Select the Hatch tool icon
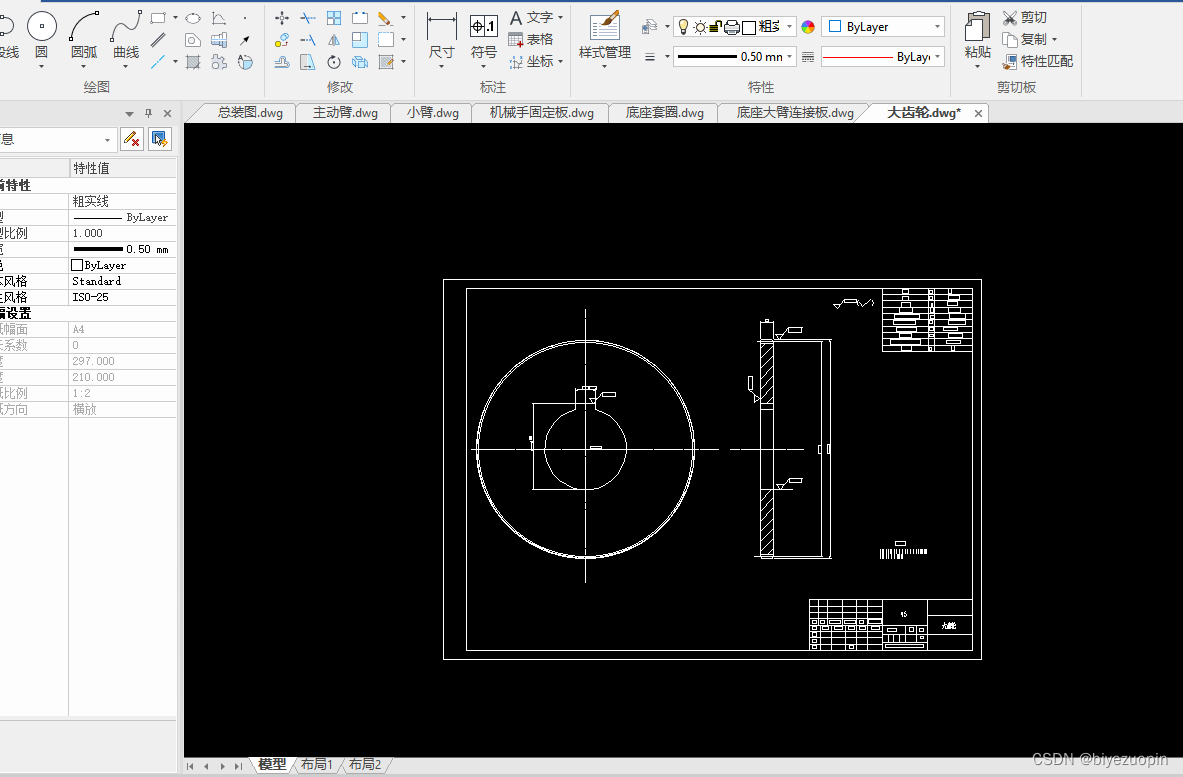 pos(193,62)
